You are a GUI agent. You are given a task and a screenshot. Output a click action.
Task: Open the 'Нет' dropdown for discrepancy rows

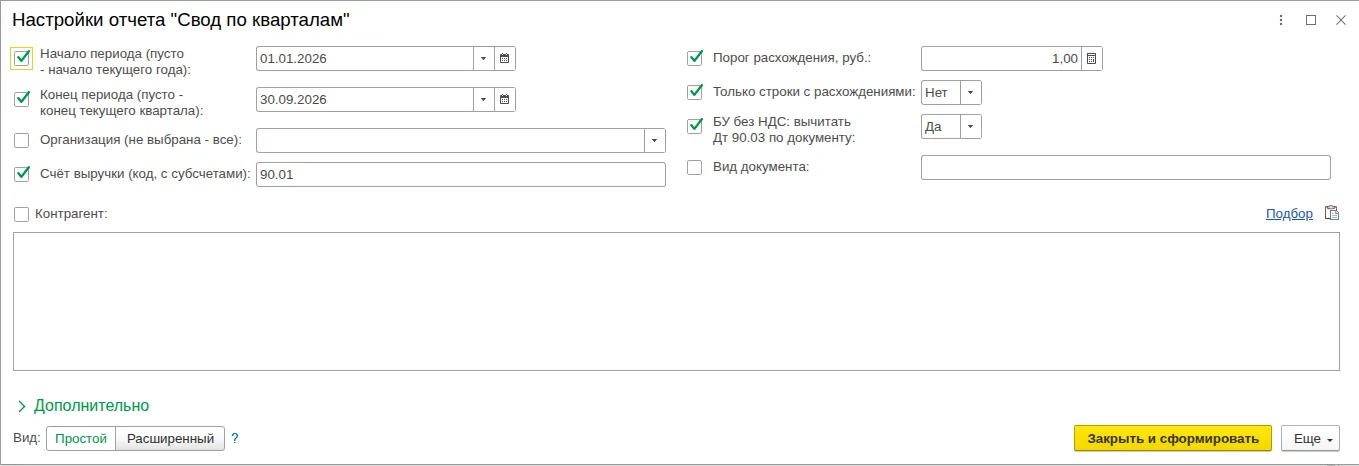(x=971, y=92)
